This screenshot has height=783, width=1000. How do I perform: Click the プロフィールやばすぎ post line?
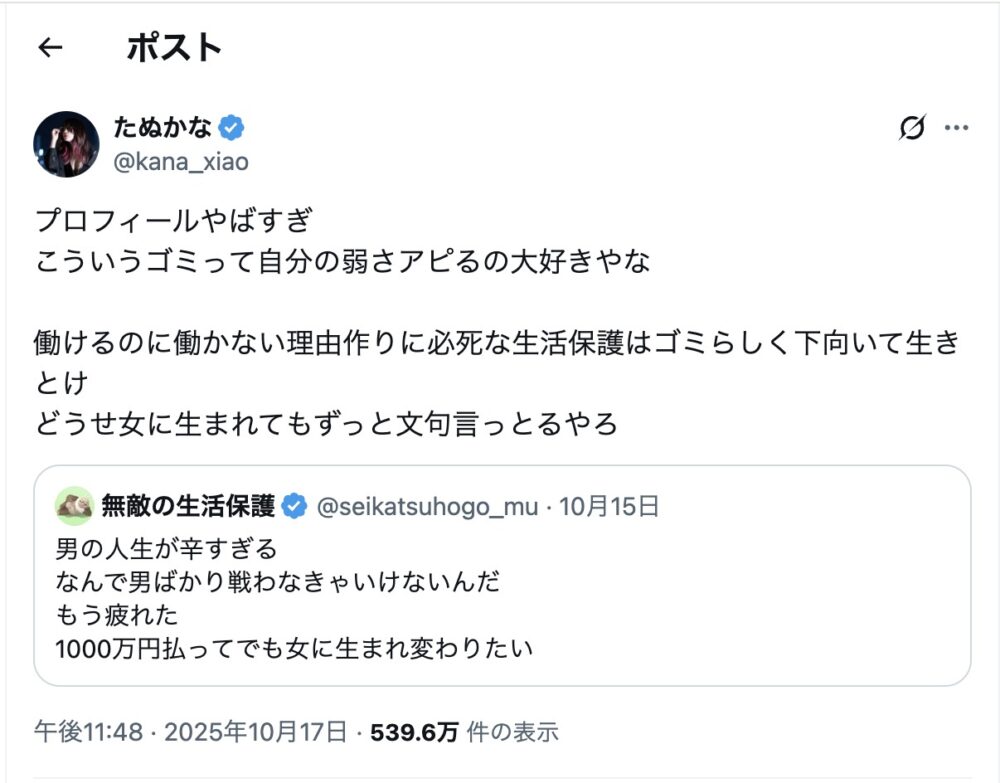coord(175,220)
